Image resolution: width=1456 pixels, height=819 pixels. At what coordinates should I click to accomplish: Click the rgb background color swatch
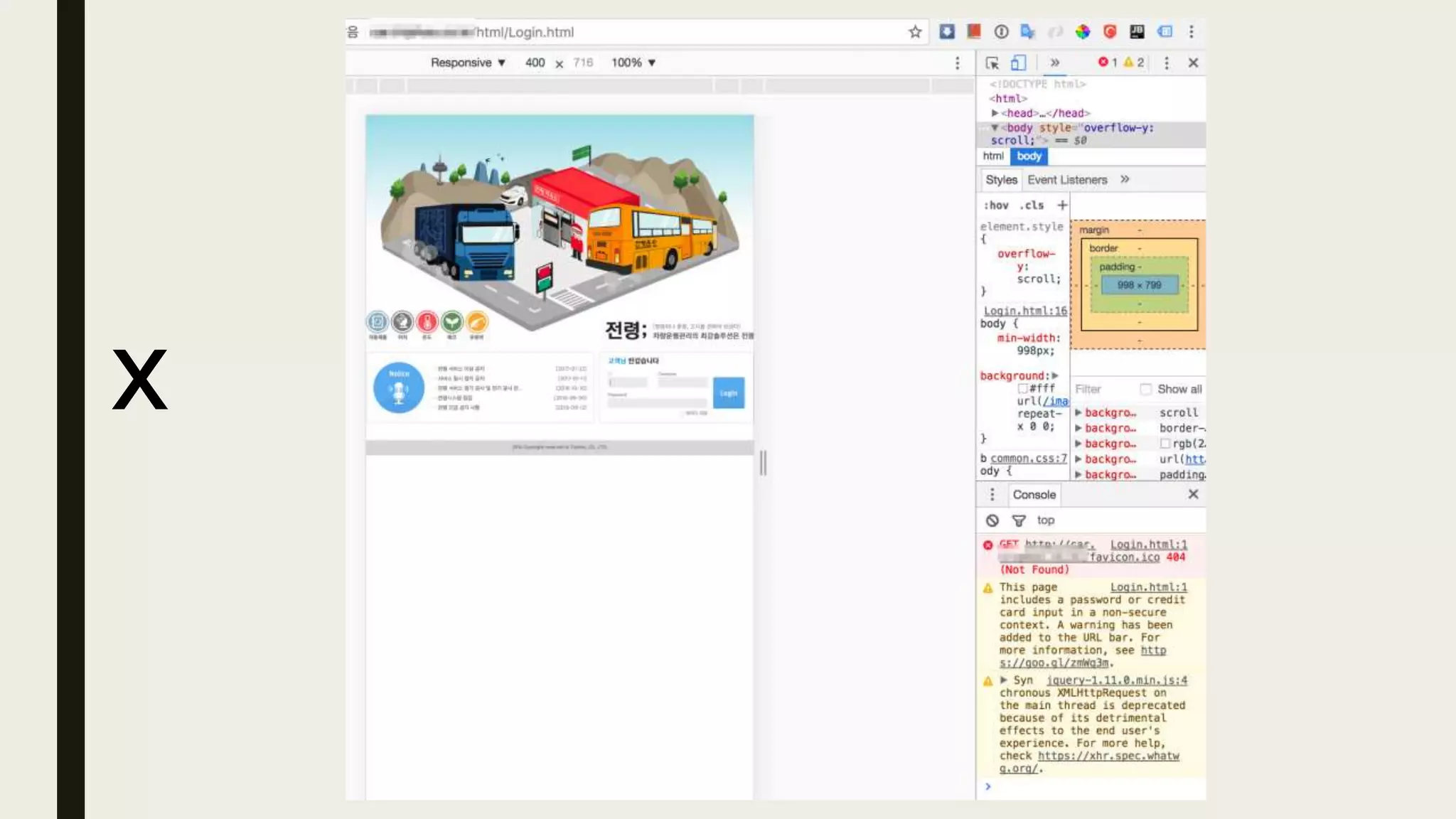(x=1165, y=444)
